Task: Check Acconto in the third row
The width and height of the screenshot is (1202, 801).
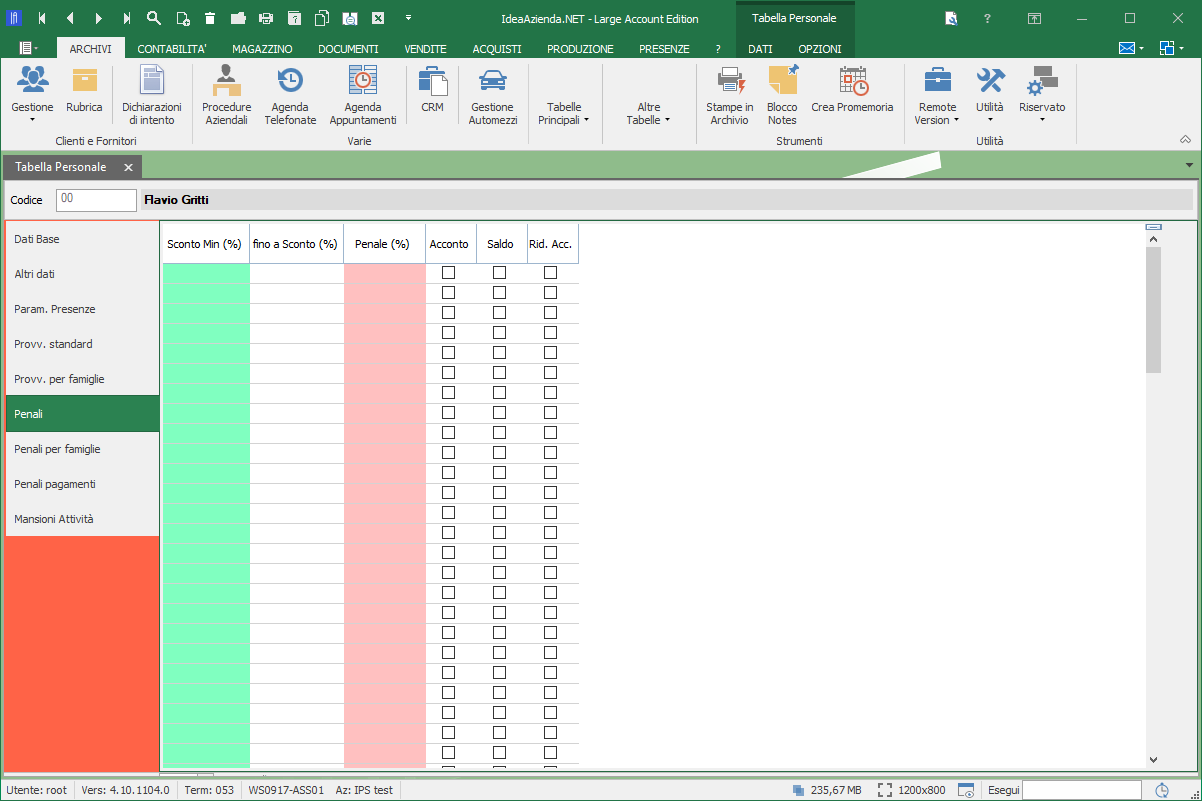Action: (x=448, y=312)
